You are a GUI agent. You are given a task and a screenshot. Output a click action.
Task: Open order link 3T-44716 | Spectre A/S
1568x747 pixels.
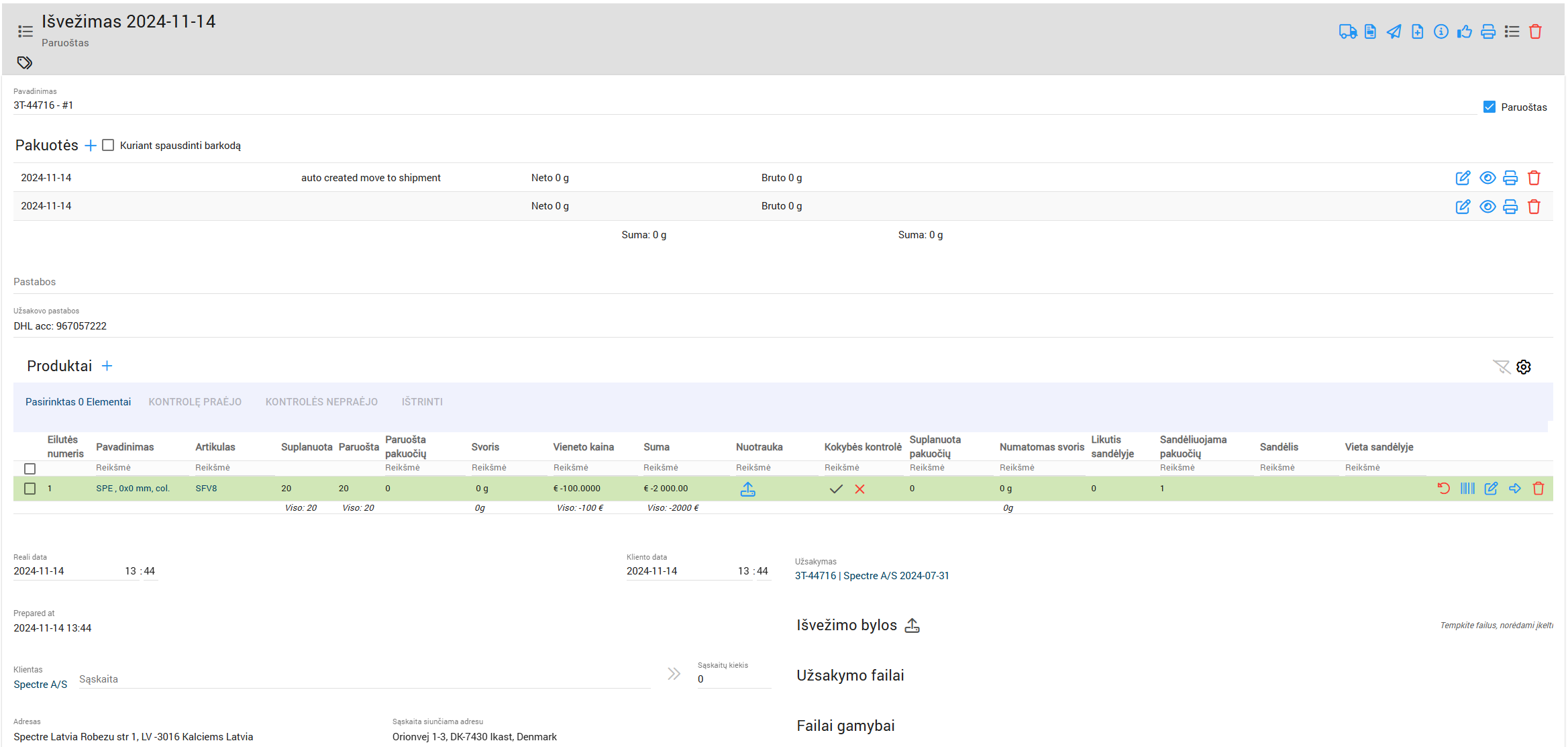coord(872,576)
